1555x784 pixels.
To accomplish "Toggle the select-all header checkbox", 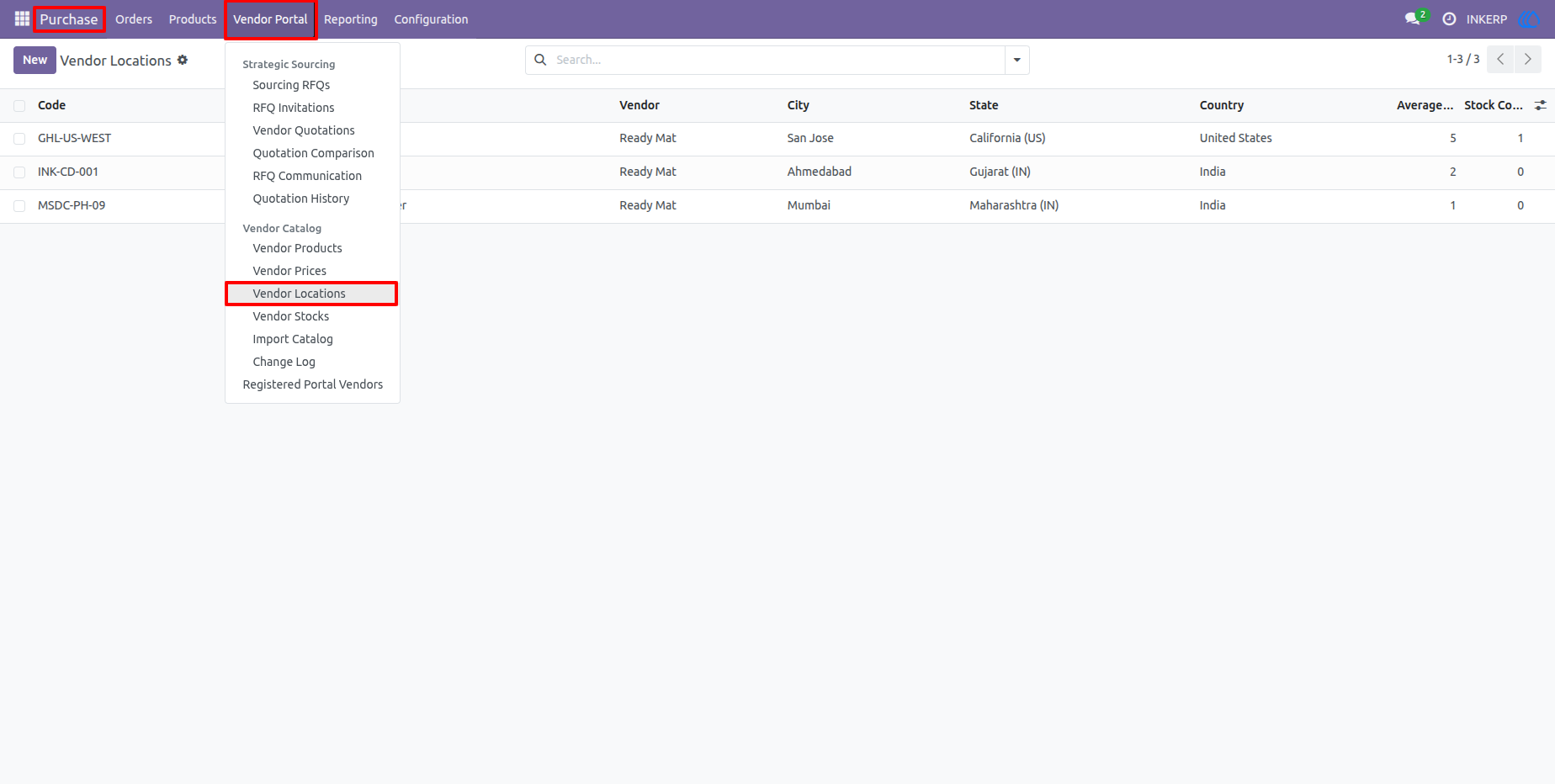I will [x=19, y=105].
